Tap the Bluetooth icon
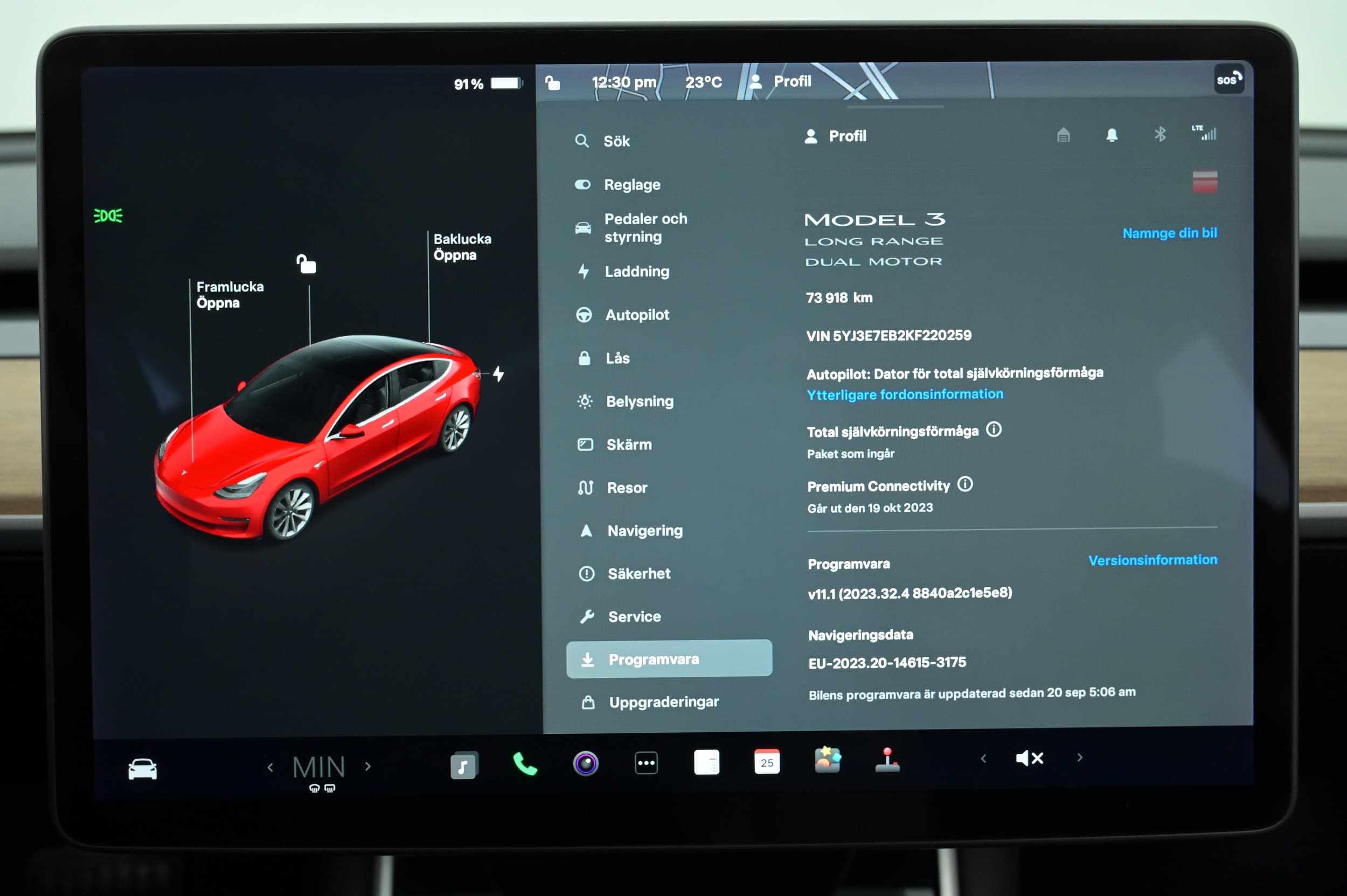Image resolution: width=1347 pixels, height=896 pixels. [x=1159, y=135]
